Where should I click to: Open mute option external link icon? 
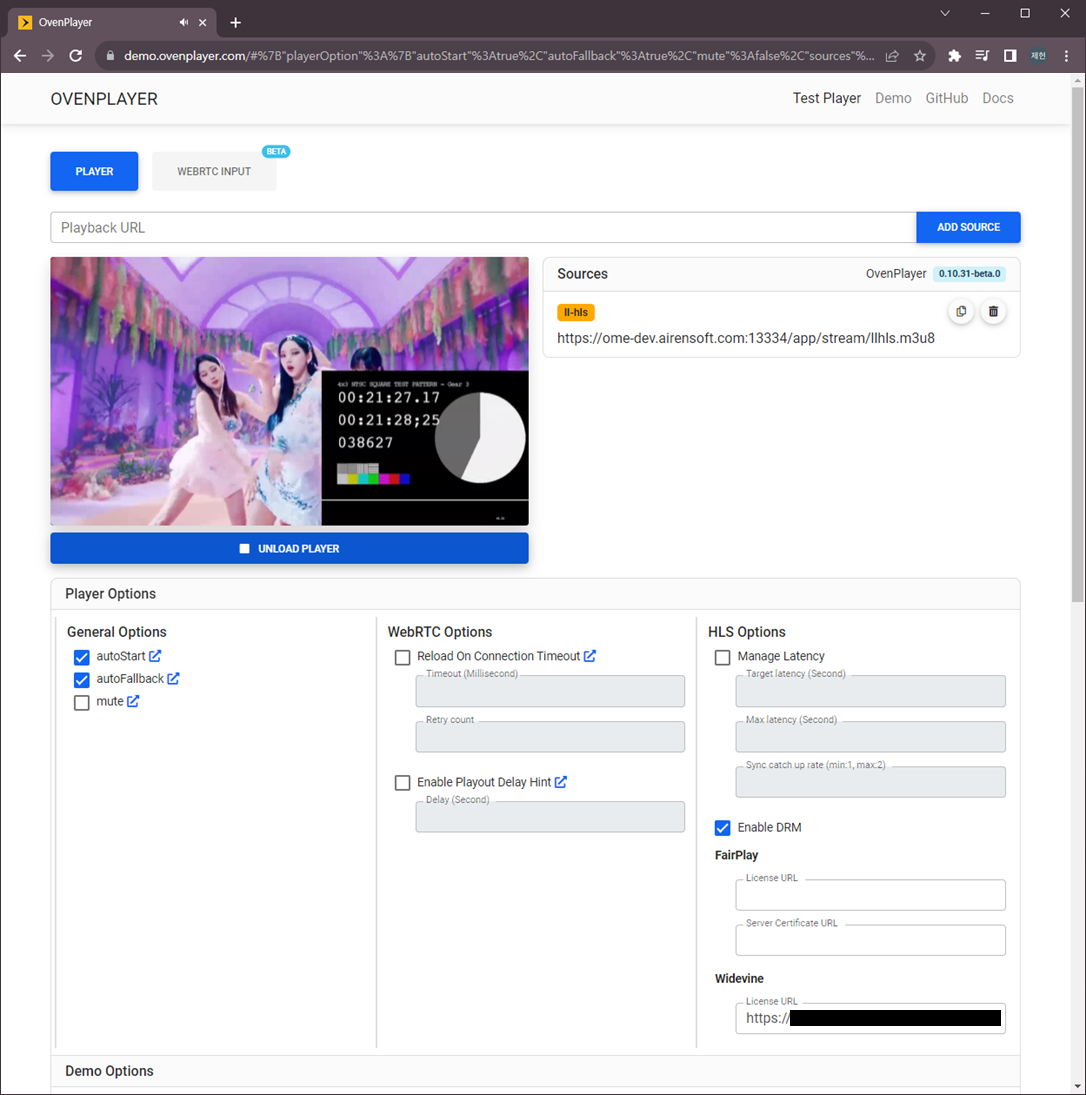(133, 700)
